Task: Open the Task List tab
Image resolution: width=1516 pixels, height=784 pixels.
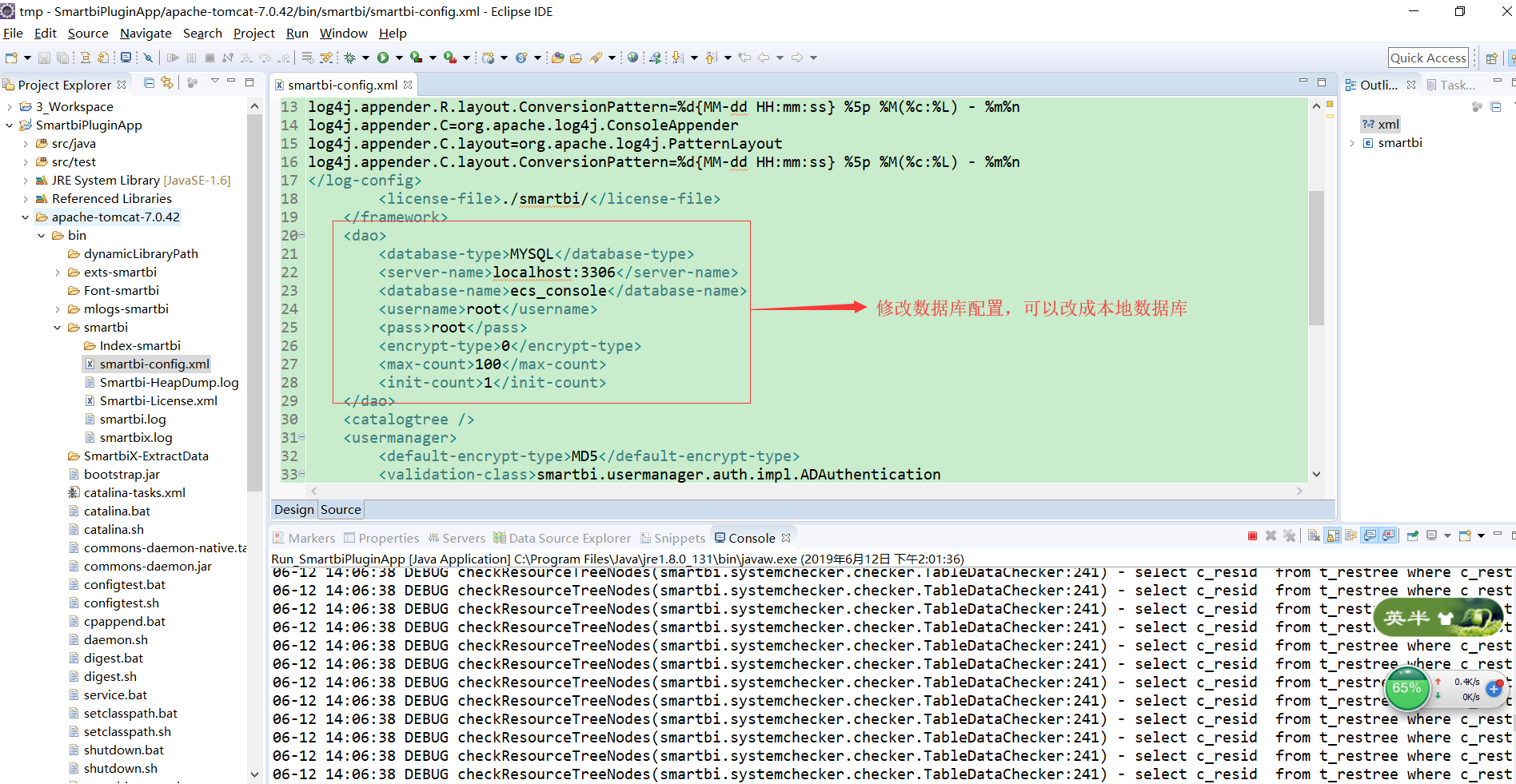Action: pos(1450,85)
